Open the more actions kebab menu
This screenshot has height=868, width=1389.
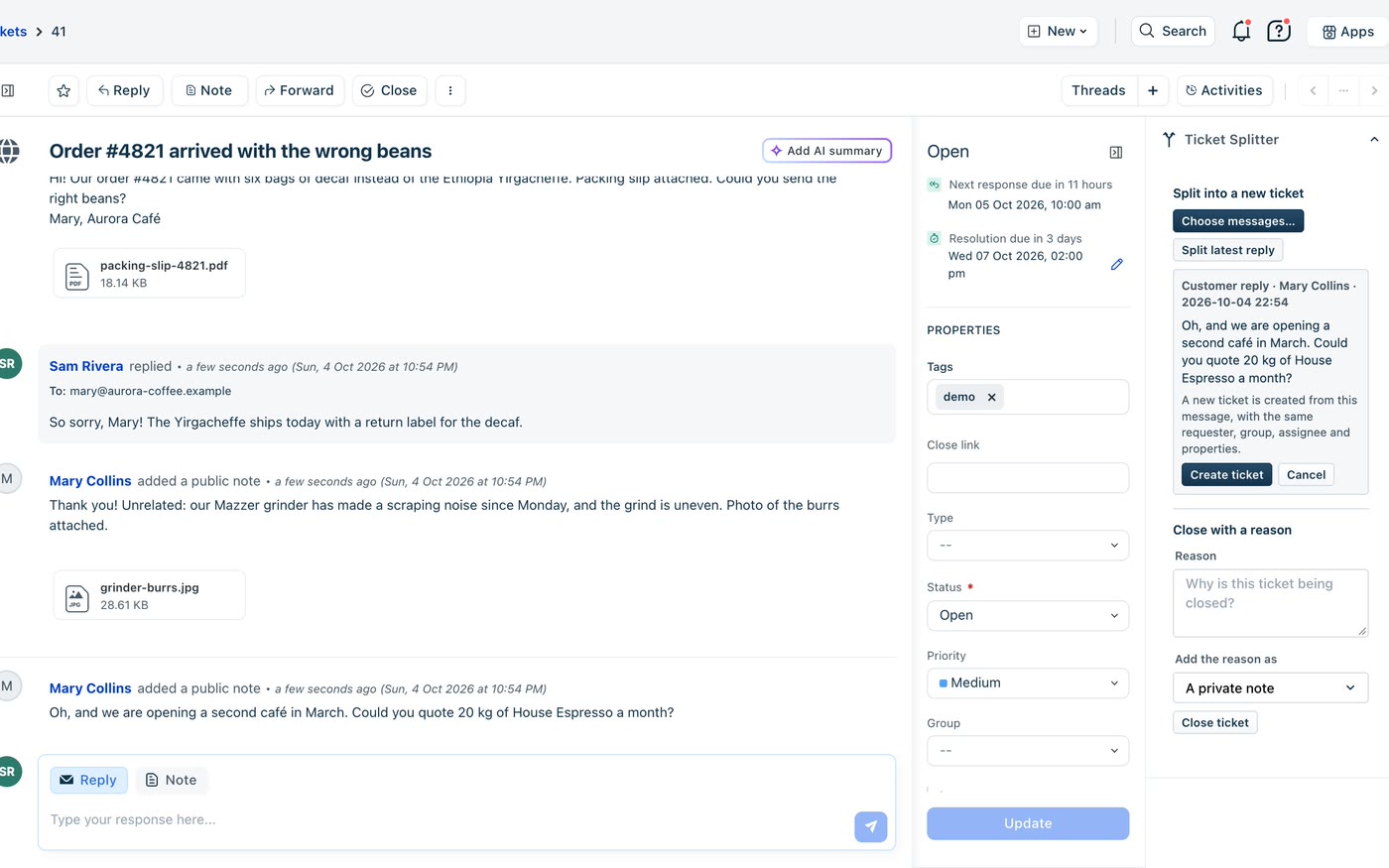click(450, 90)
